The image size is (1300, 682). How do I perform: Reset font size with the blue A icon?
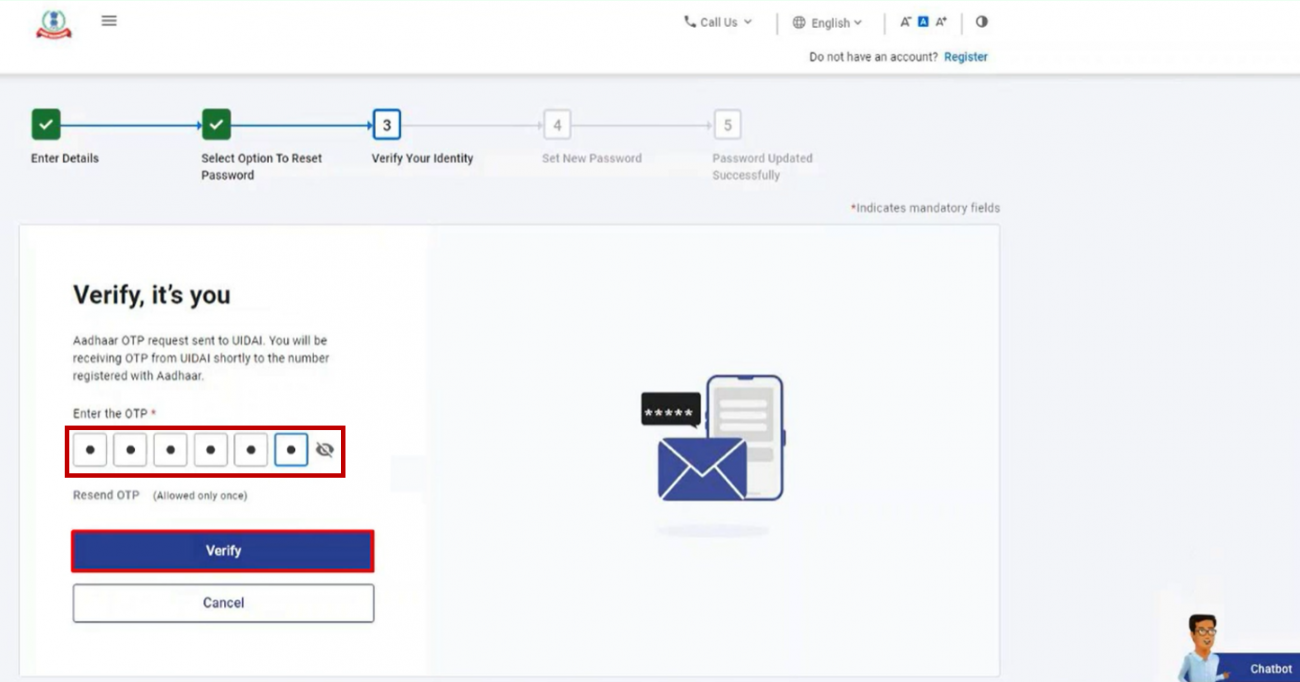pos(921,20)
